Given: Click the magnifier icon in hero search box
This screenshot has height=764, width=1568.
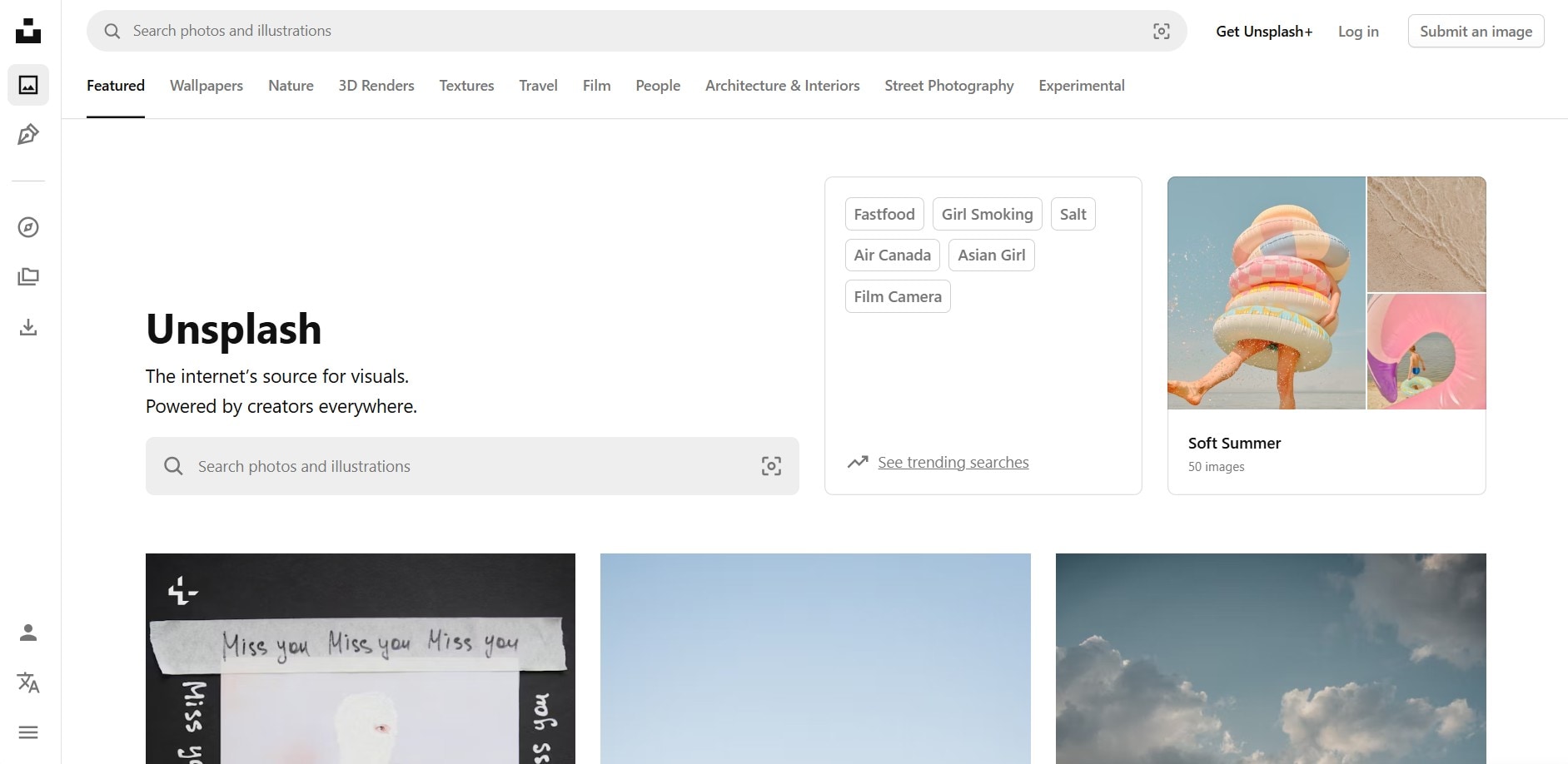Looking at the screenshot, I should pyautogui.click(x=173, y=466).
